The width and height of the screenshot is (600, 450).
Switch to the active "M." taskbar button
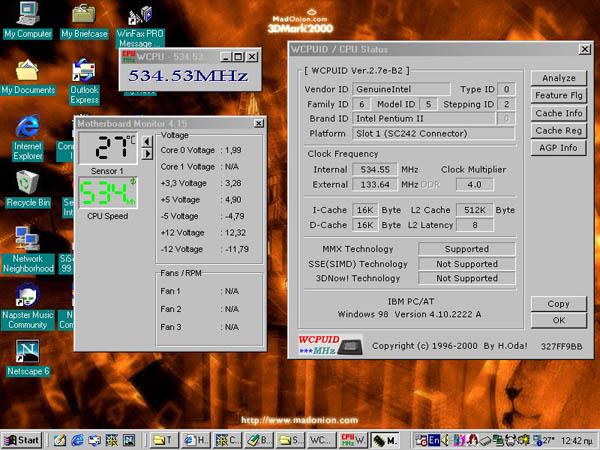click(x=385, y=440)
